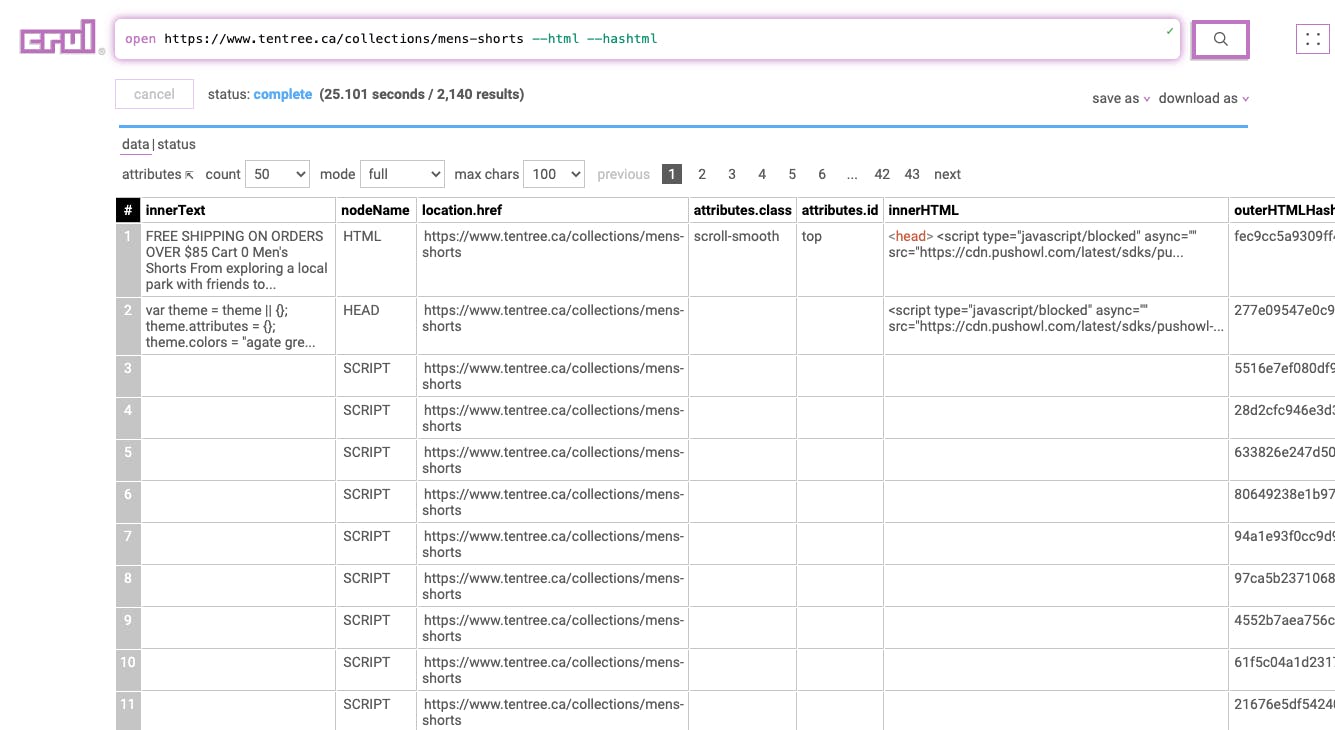Click the location.href cell in row 10
The height and width of the screenshot is (730, 1335).
pyautogui.click(x=552, y=670)
